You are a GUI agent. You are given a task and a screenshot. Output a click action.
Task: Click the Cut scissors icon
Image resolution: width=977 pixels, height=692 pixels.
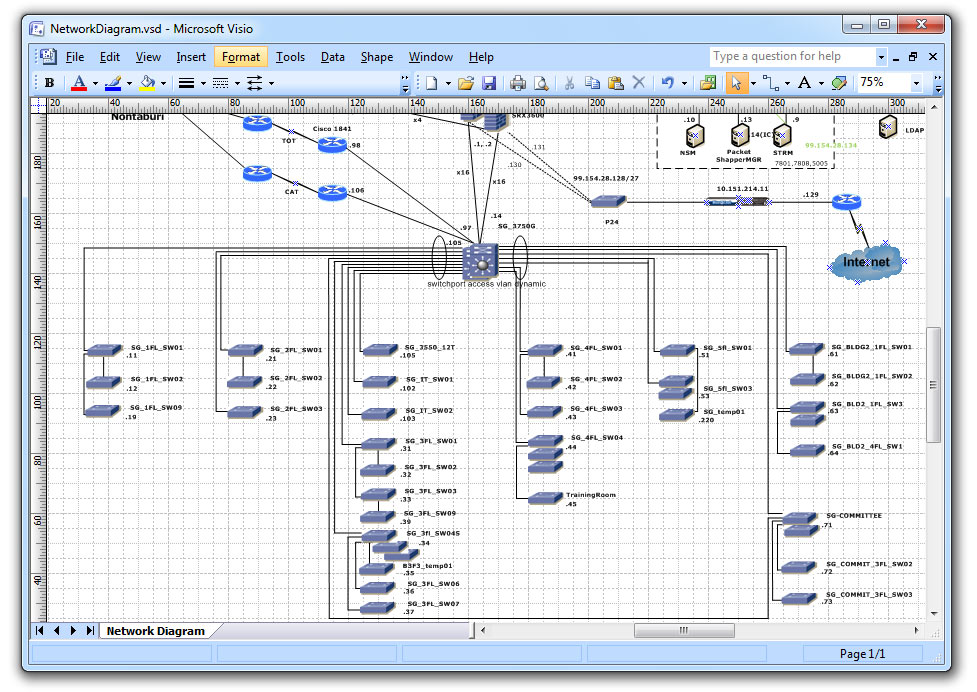point(570,83)
